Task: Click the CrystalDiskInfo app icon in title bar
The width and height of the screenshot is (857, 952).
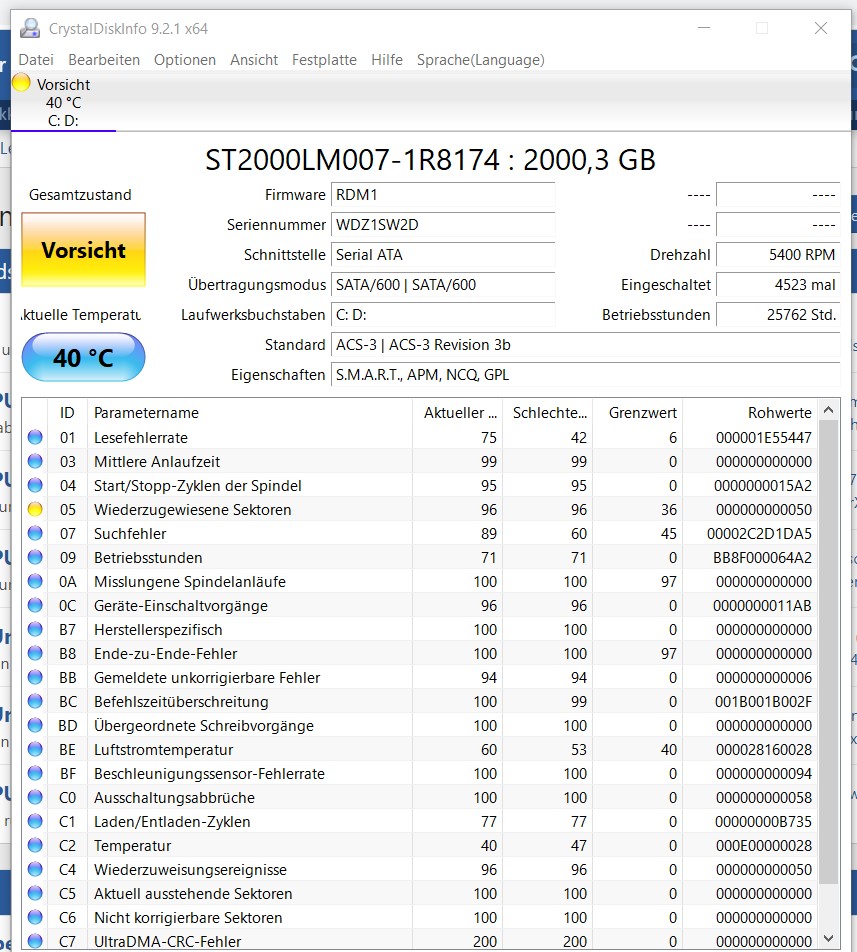Action: (x=29, y=29)
